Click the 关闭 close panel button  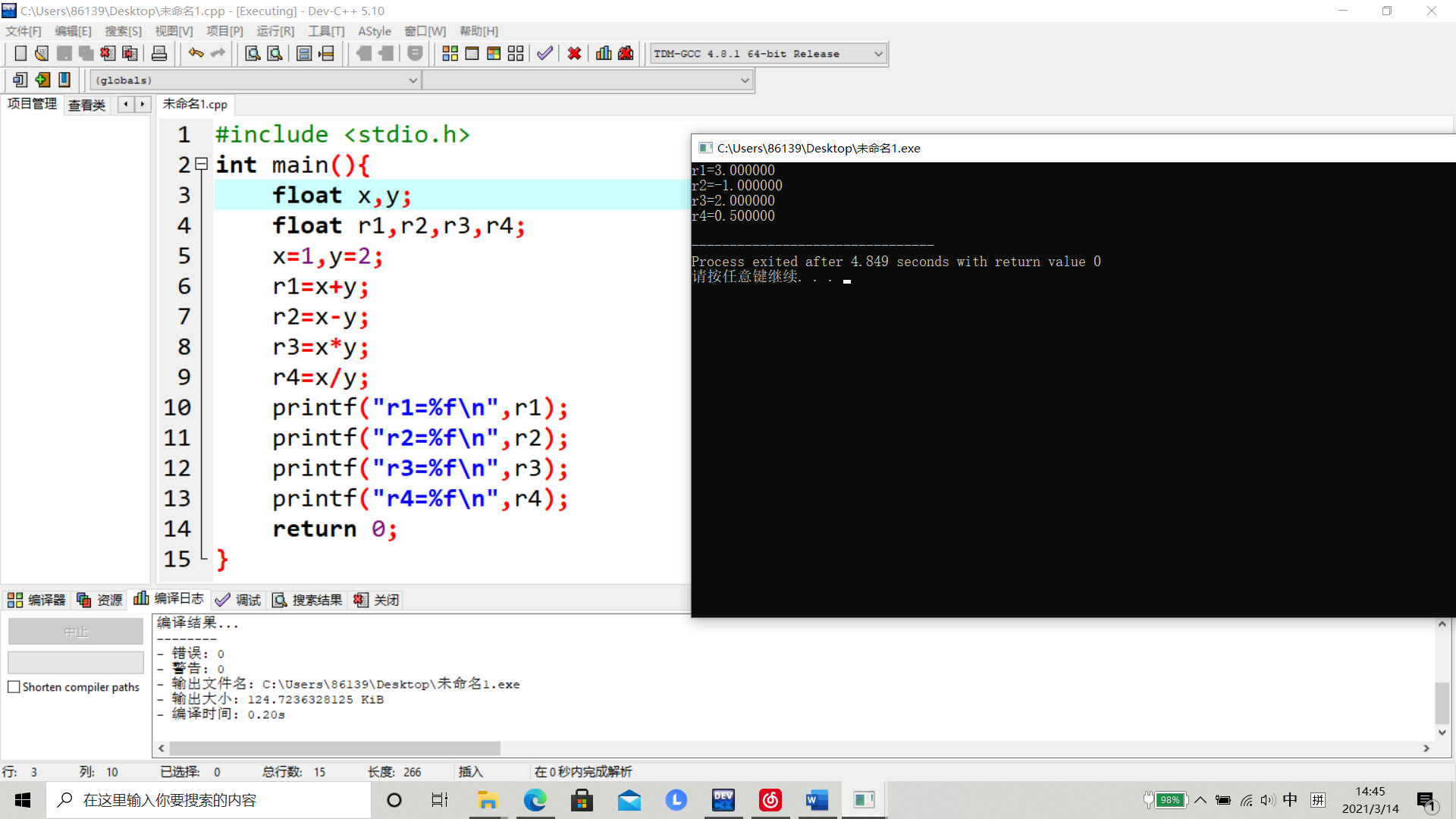point(377,600)
